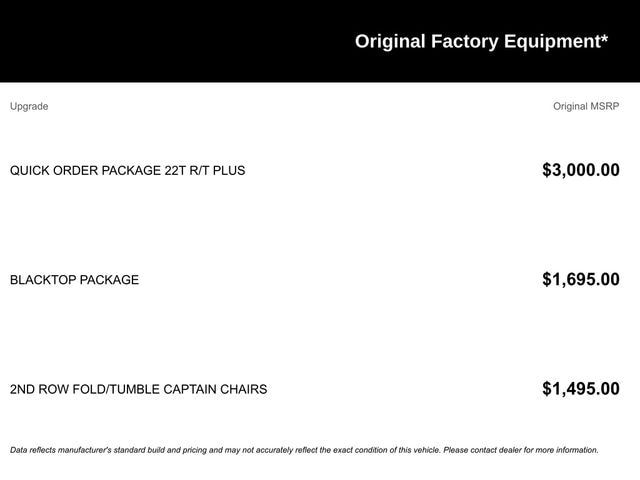
Task: Click 'R/T PLUS' in the first row
Action: pos(217,170)
